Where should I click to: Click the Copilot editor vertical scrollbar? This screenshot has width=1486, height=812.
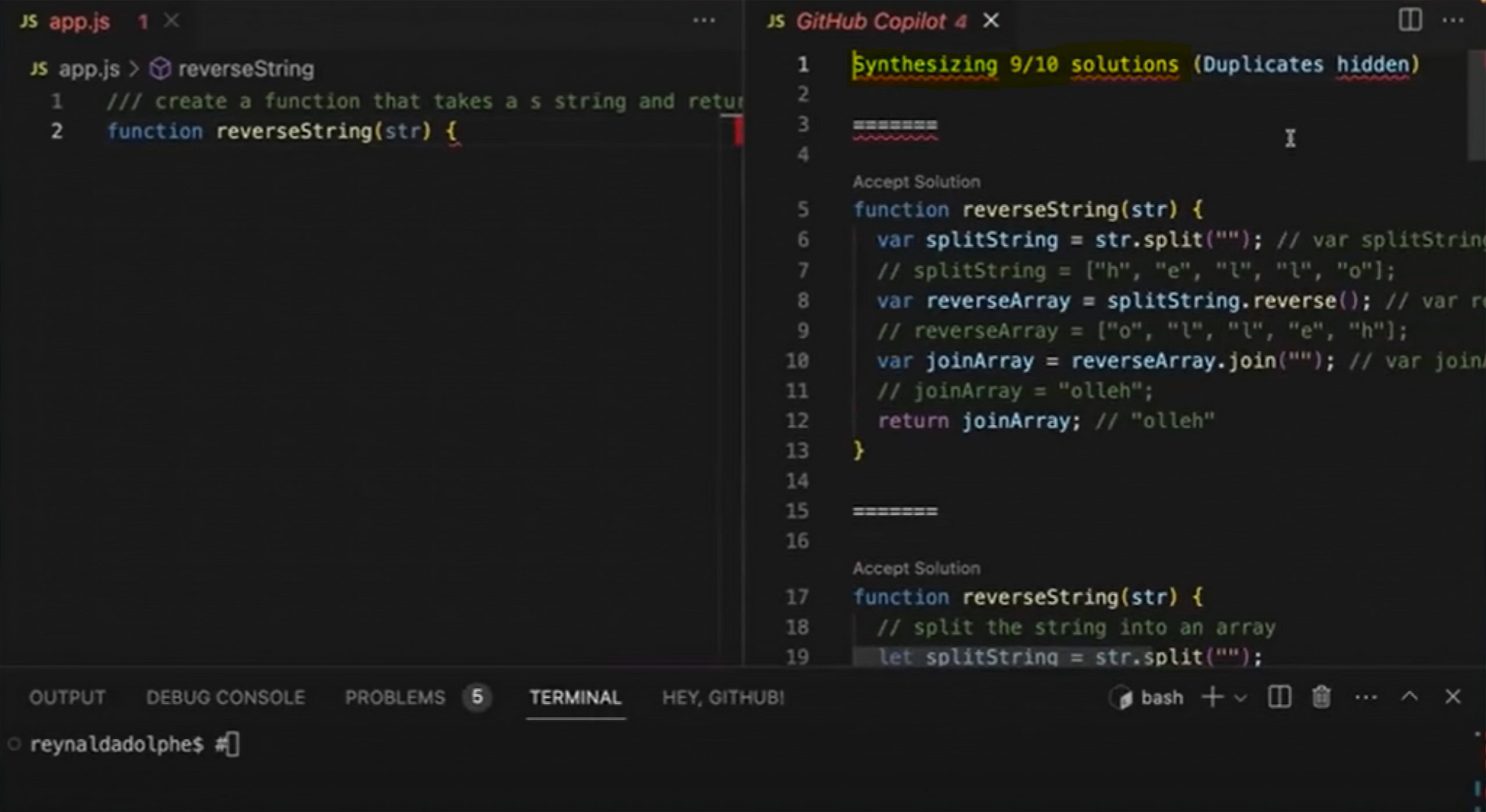(x=1476, y=106)
